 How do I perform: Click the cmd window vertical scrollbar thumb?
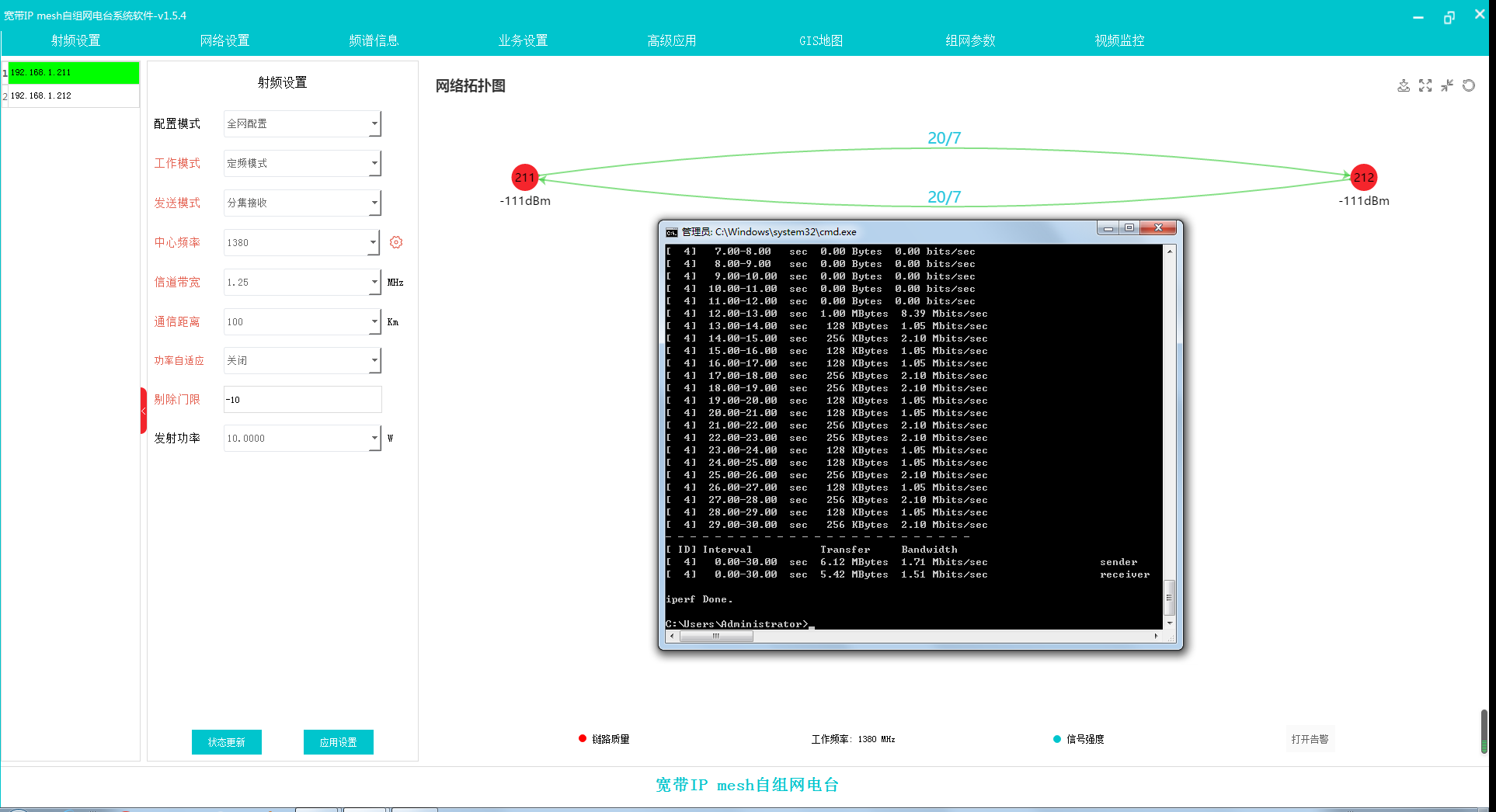click(x=1169, y=598)
